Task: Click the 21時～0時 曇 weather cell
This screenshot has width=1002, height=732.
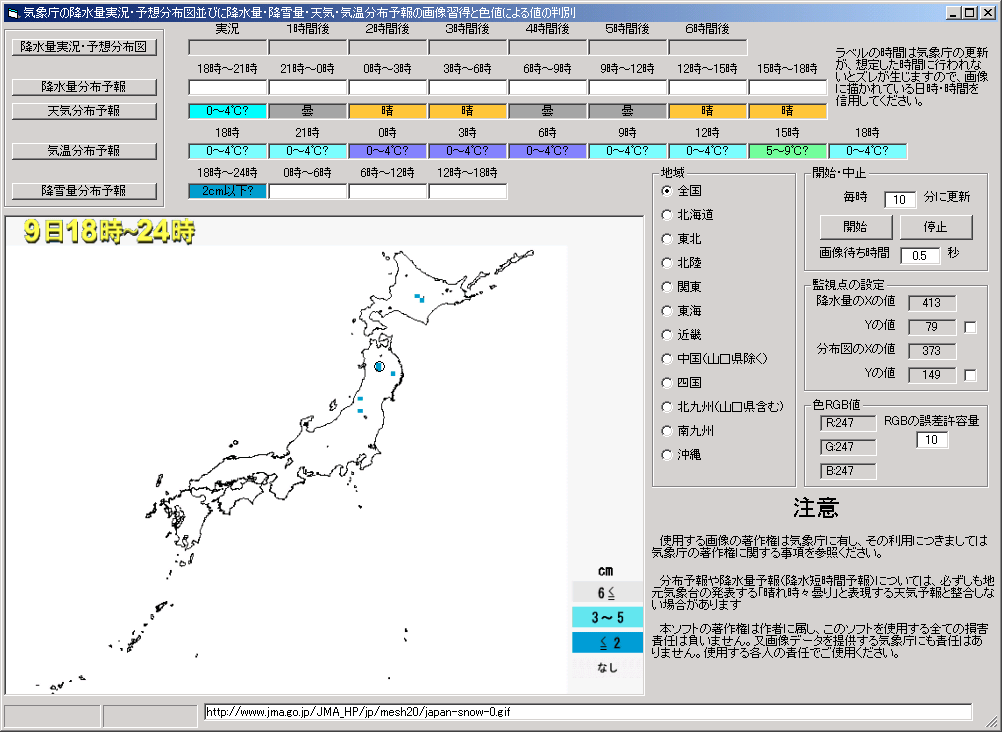Action: (307, 111)
